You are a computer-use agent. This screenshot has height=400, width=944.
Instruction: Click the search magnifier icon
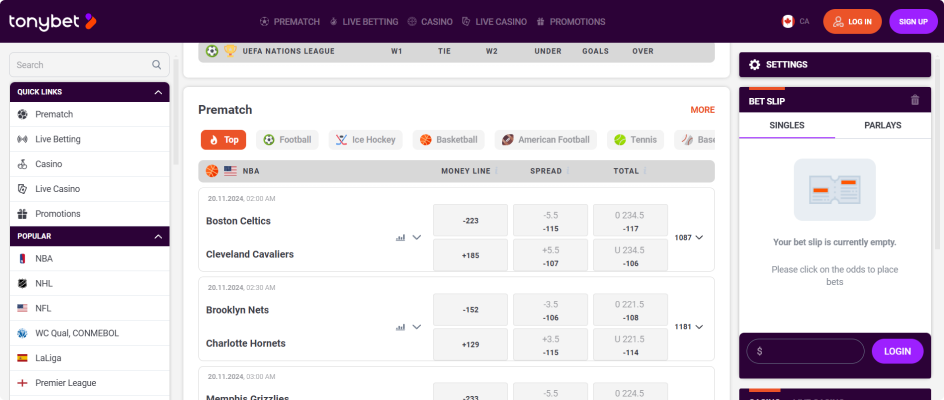[157, 64]
